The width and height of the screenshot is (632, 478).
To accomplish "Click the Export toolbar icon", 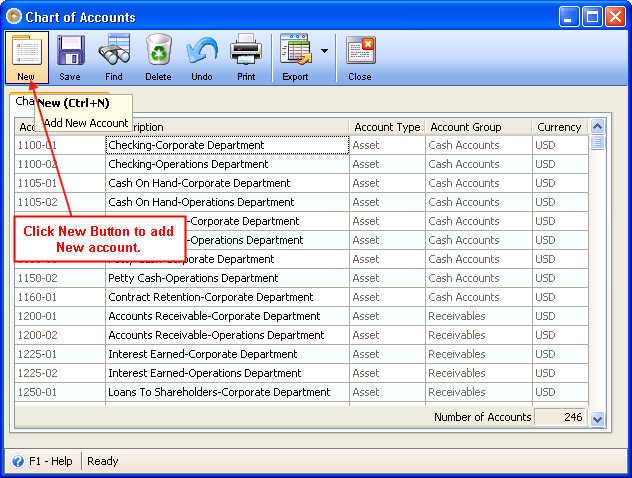I will tap(295, 50).
